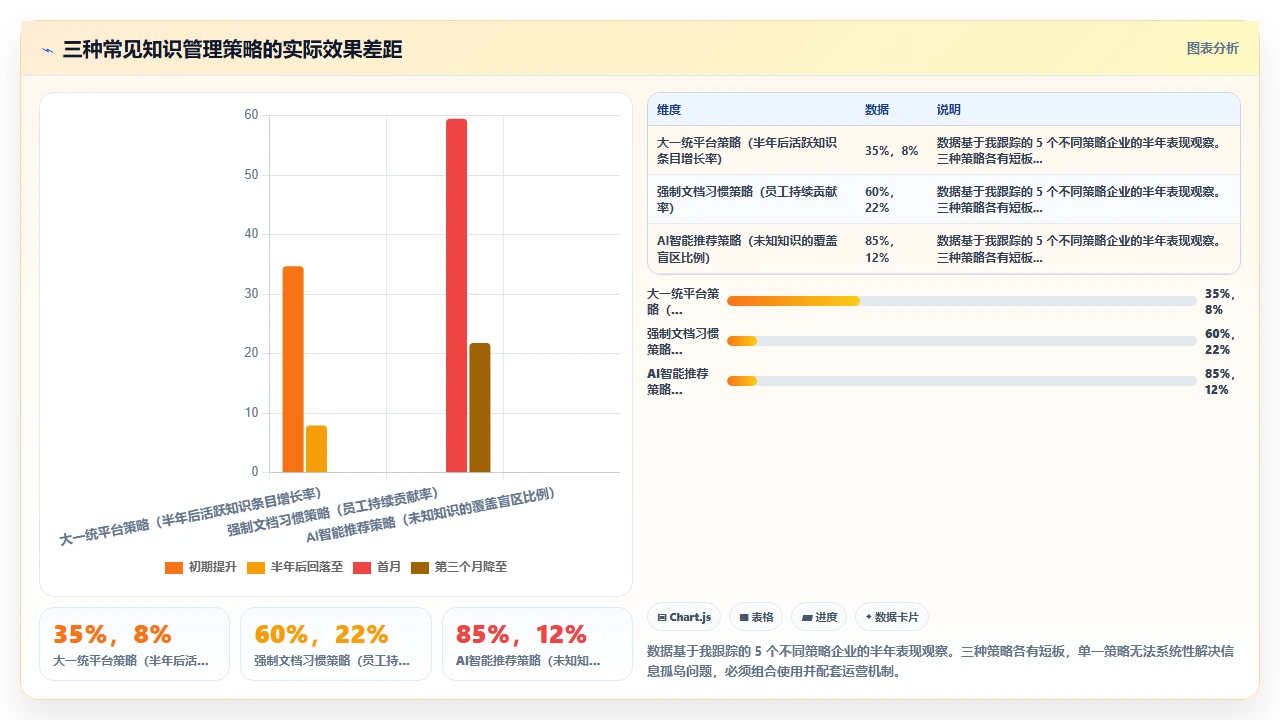This screenshot has width=1280, height=720.
Task: Click the 60 y-axis tick label
Action: click(251, 115)
